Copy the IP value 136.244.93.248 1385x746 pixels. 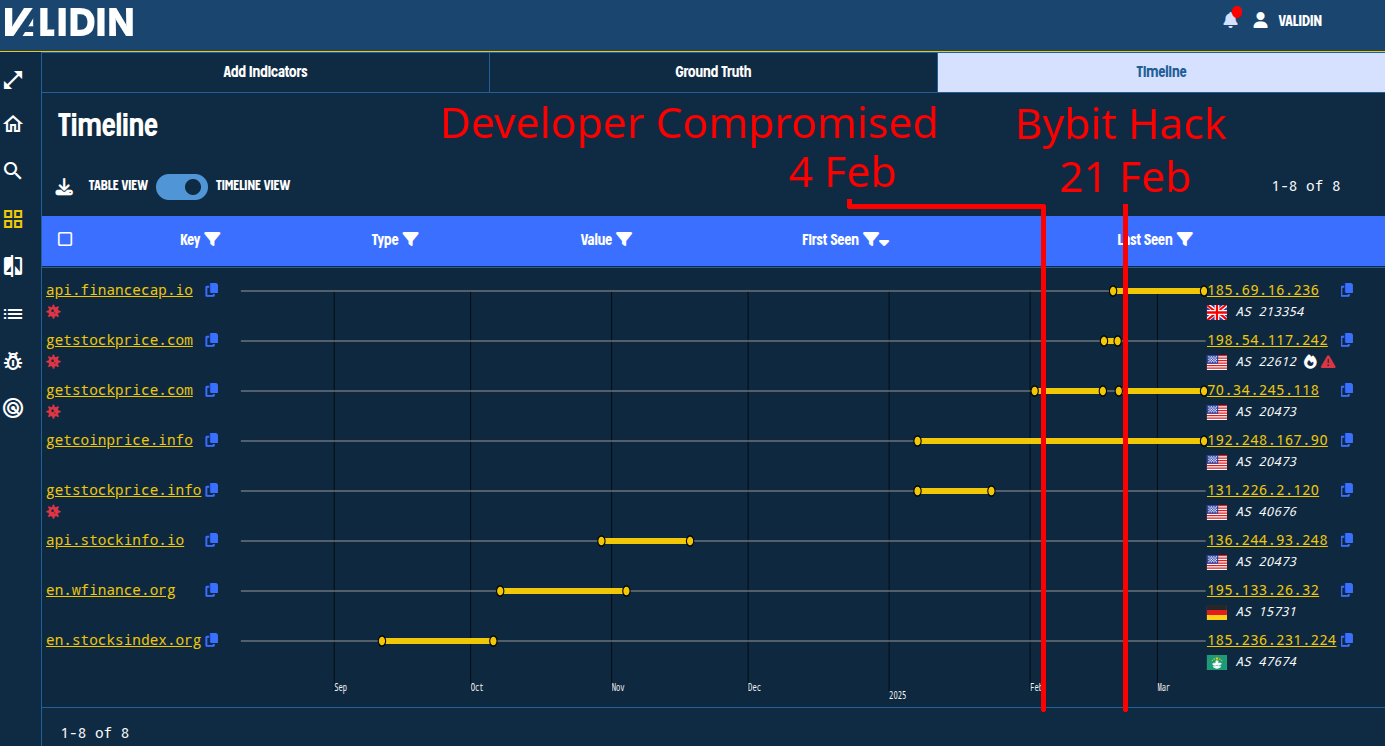(x=1347, y=540)
